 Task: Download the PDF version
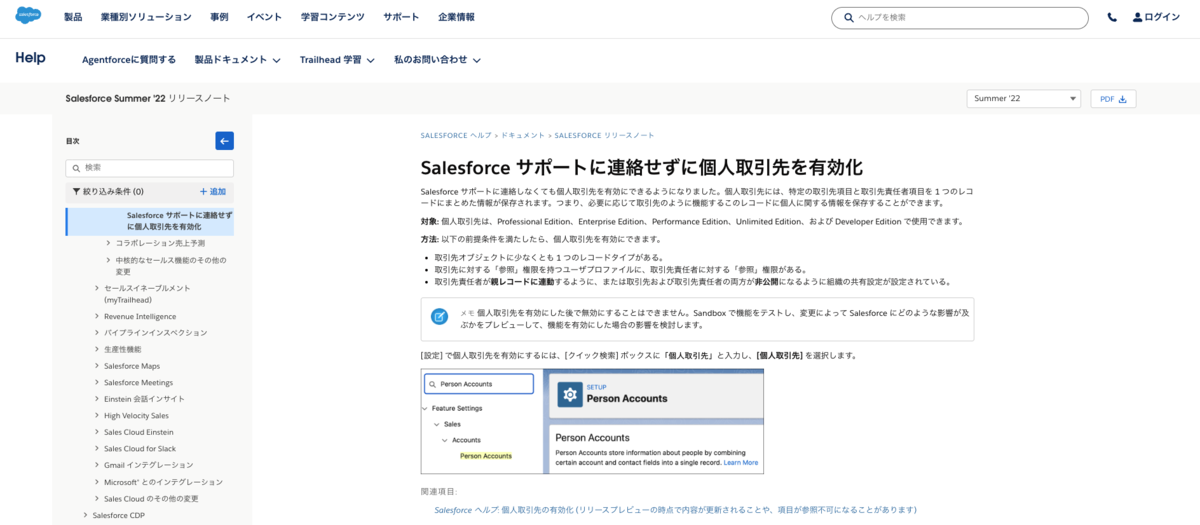coord(1113,99)
